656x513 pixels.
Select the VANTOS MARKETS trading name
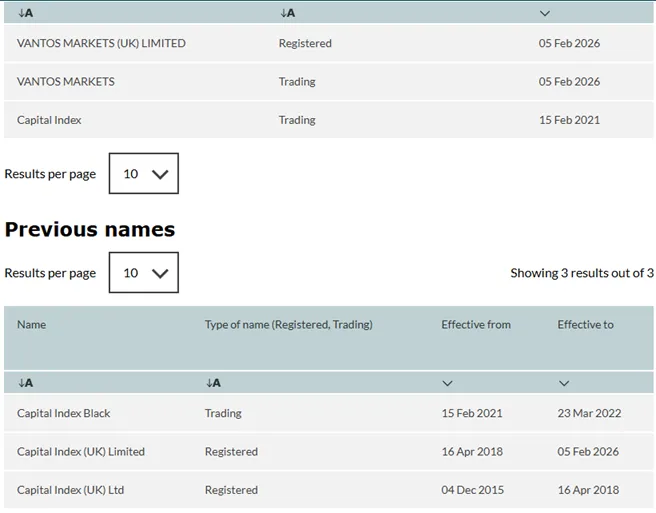[x=66, y=82]
